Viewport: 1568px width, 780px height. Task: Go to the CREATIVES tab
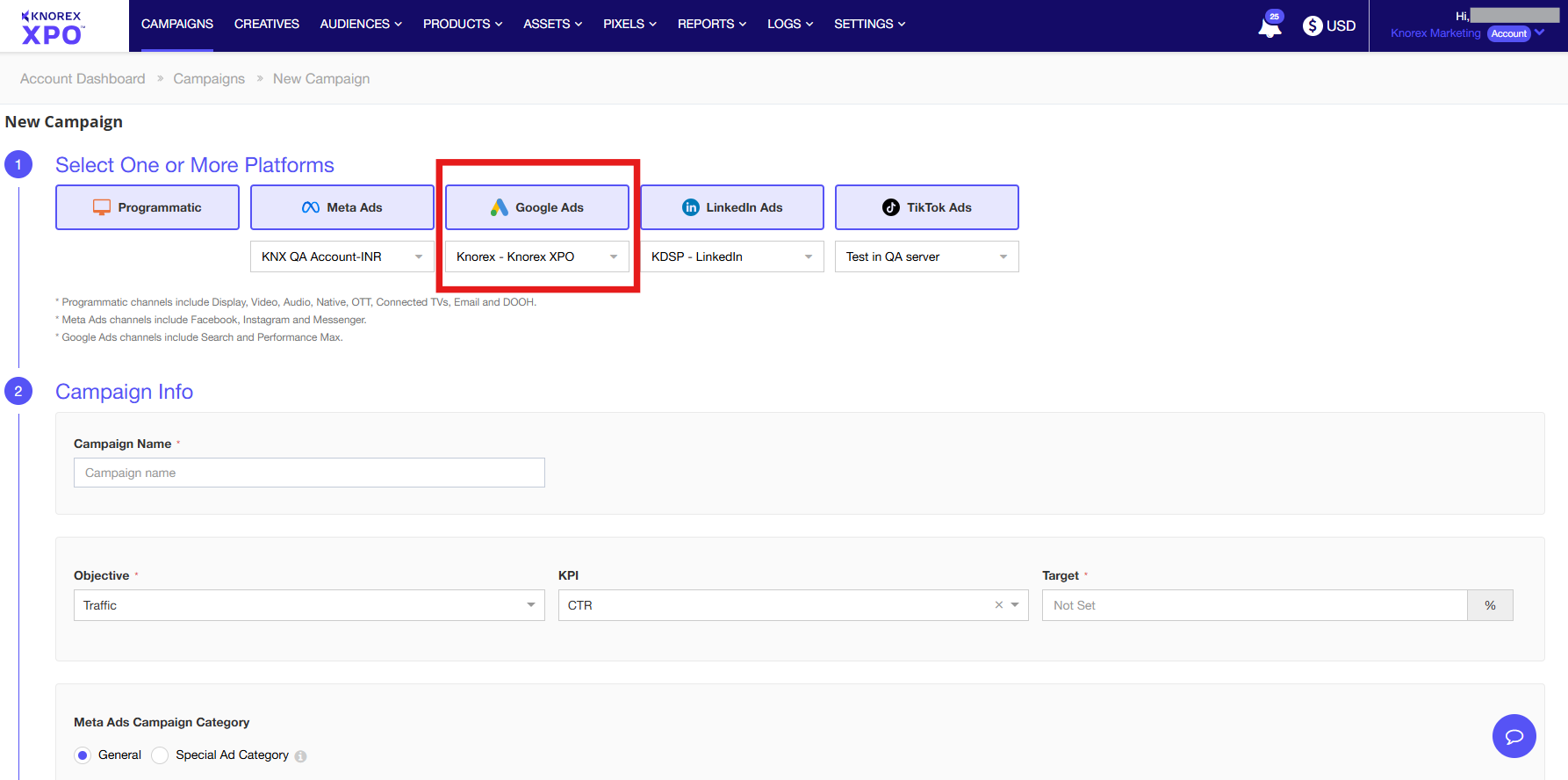pyautogui.click(x=267, y=24)
